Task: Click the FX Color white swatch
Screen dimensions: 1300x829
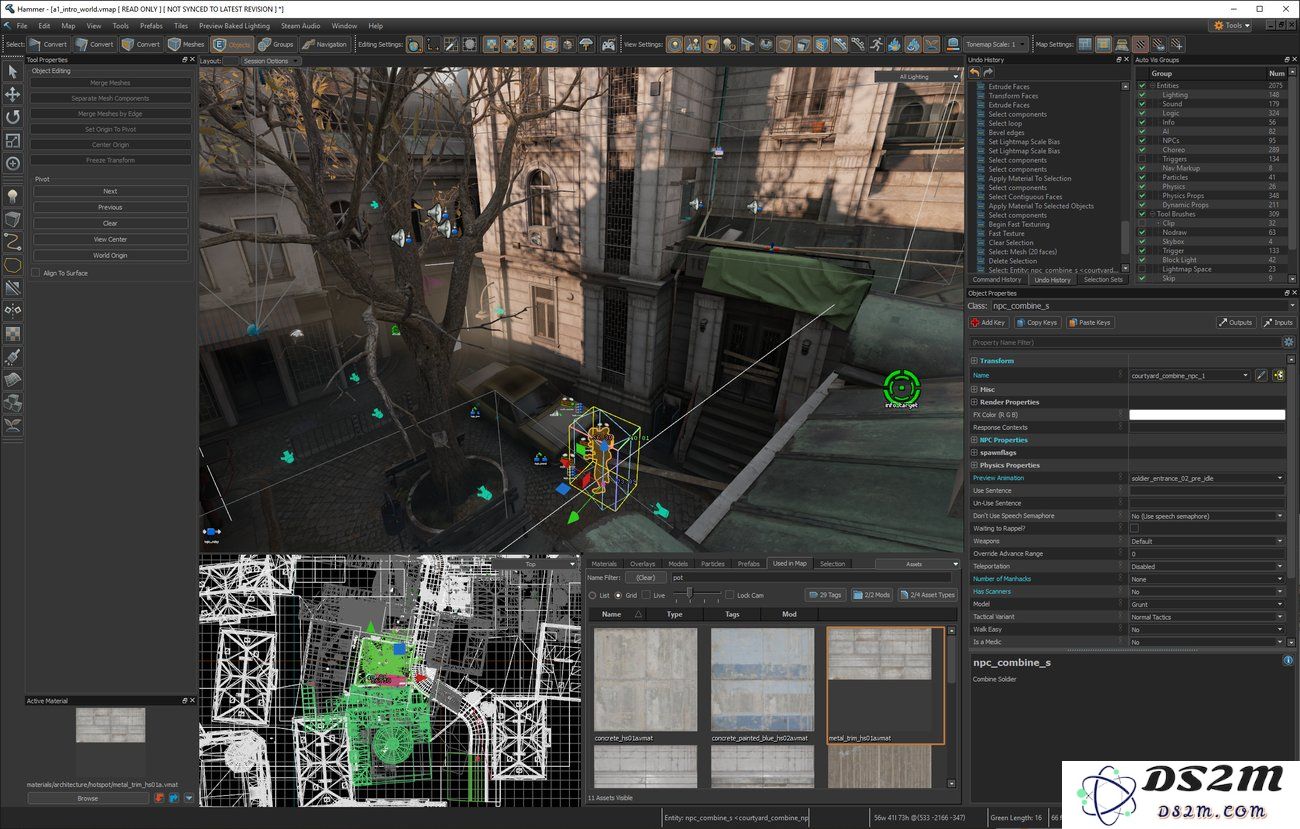Action: tap(1207, 414)
